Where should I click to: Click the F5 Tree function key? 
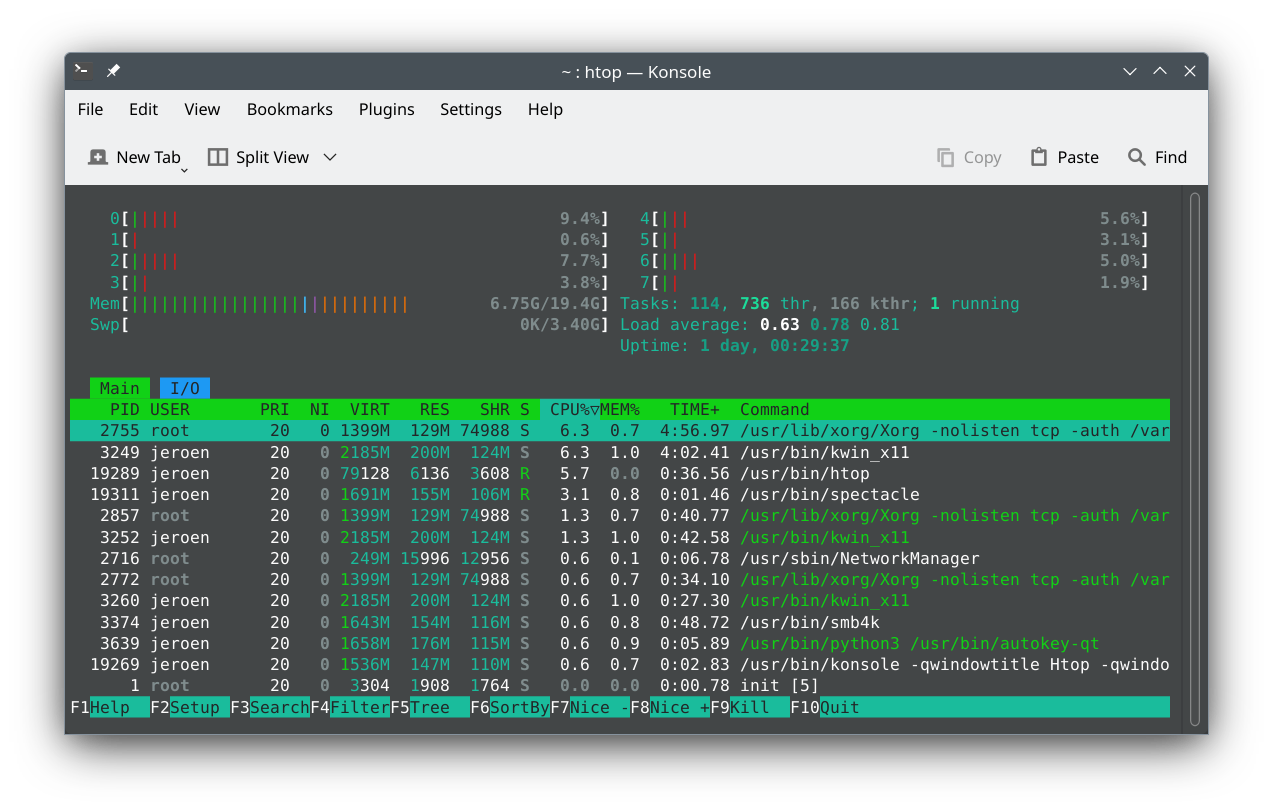coord(430,707)
